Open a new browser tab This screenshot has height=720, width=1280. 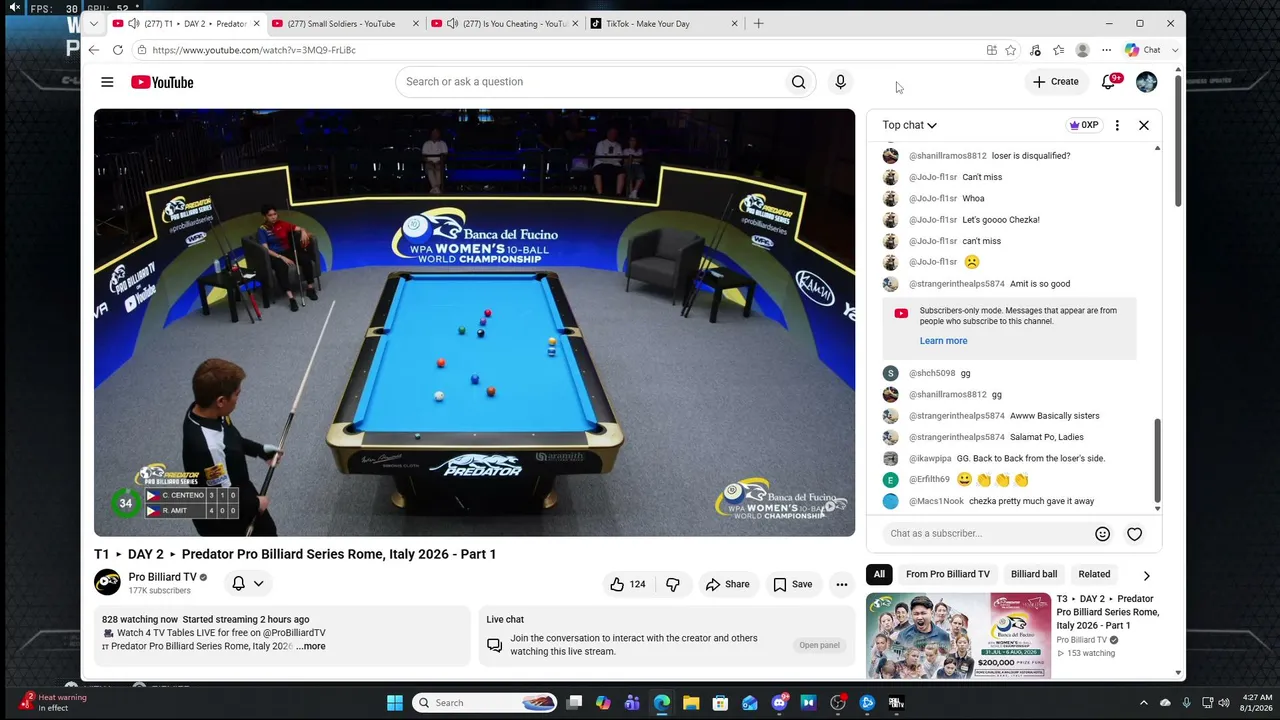[758, 23]
